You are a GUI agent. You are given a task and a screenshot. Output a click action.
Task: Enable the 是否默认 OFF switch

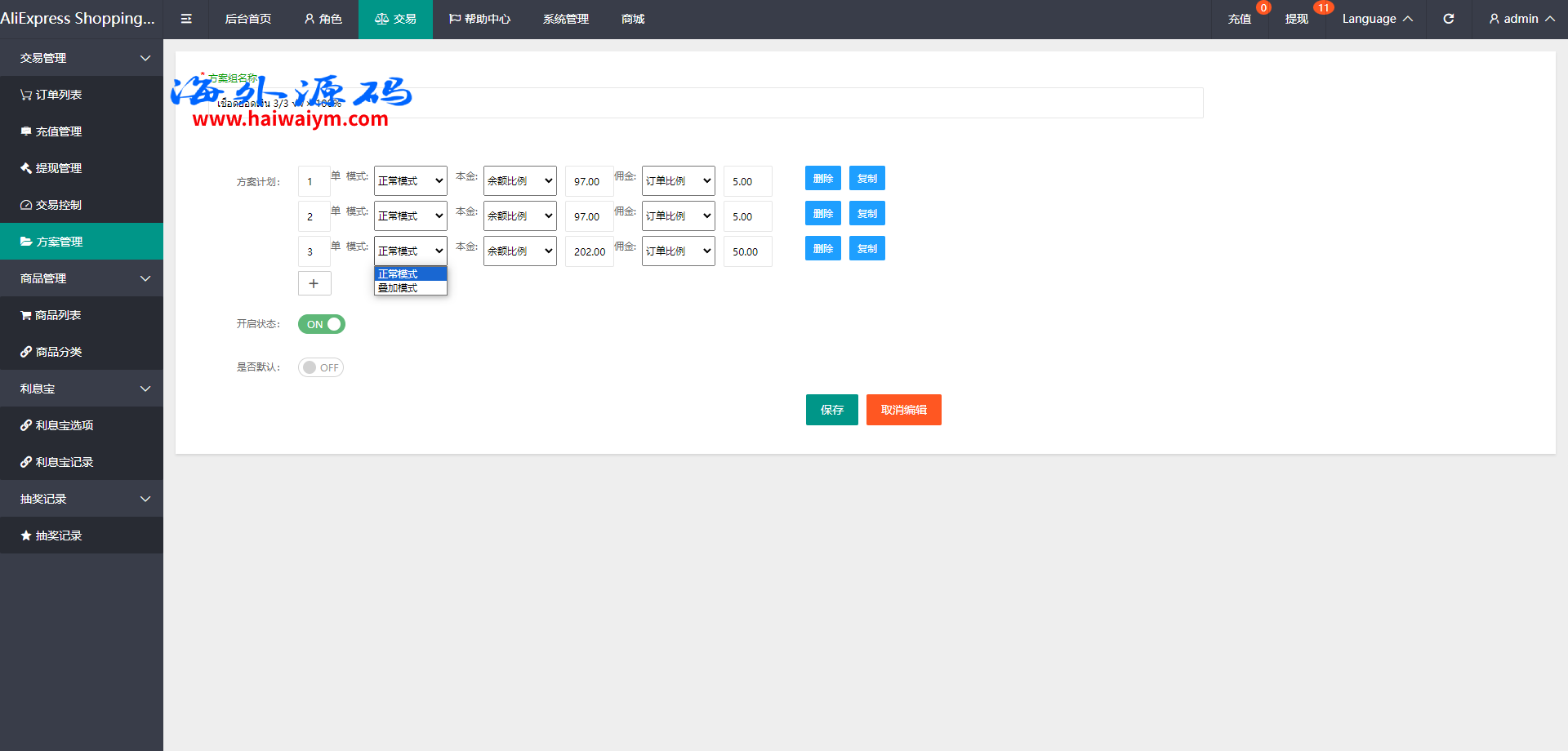click(321, 367)
